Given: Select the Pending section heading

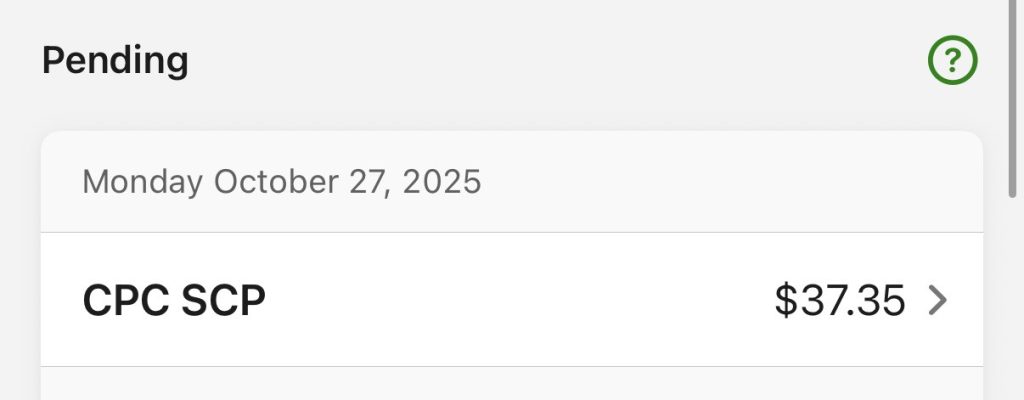Looking at the screenshot, I should 115,62.
